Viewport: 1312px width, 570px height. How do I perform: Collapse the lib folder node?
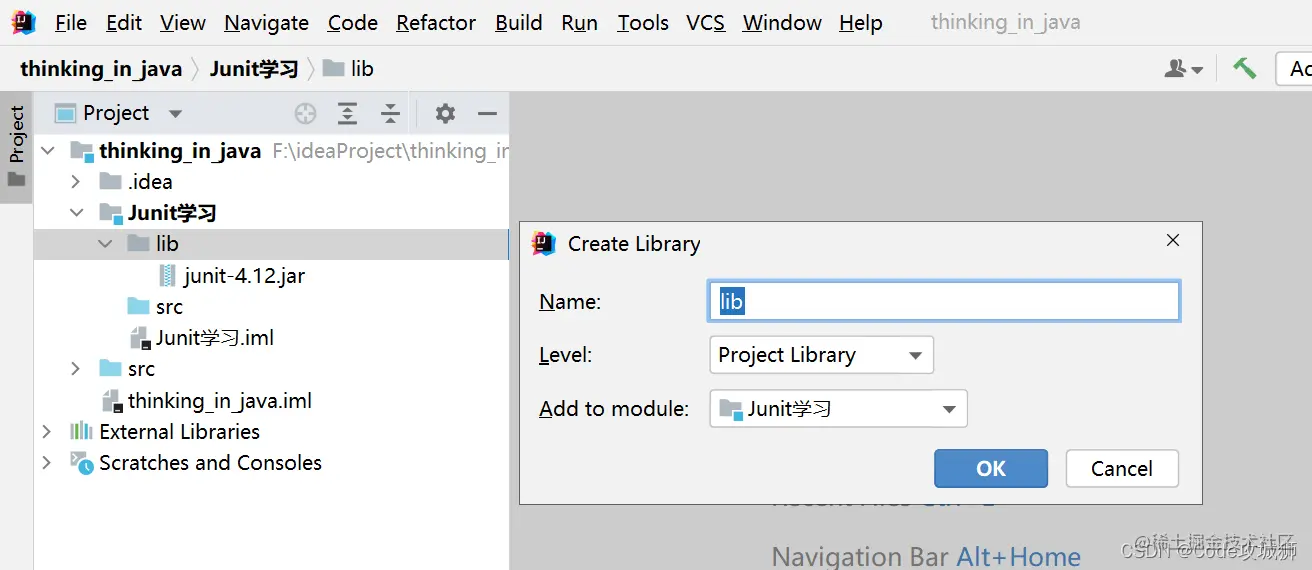[105, 244]
